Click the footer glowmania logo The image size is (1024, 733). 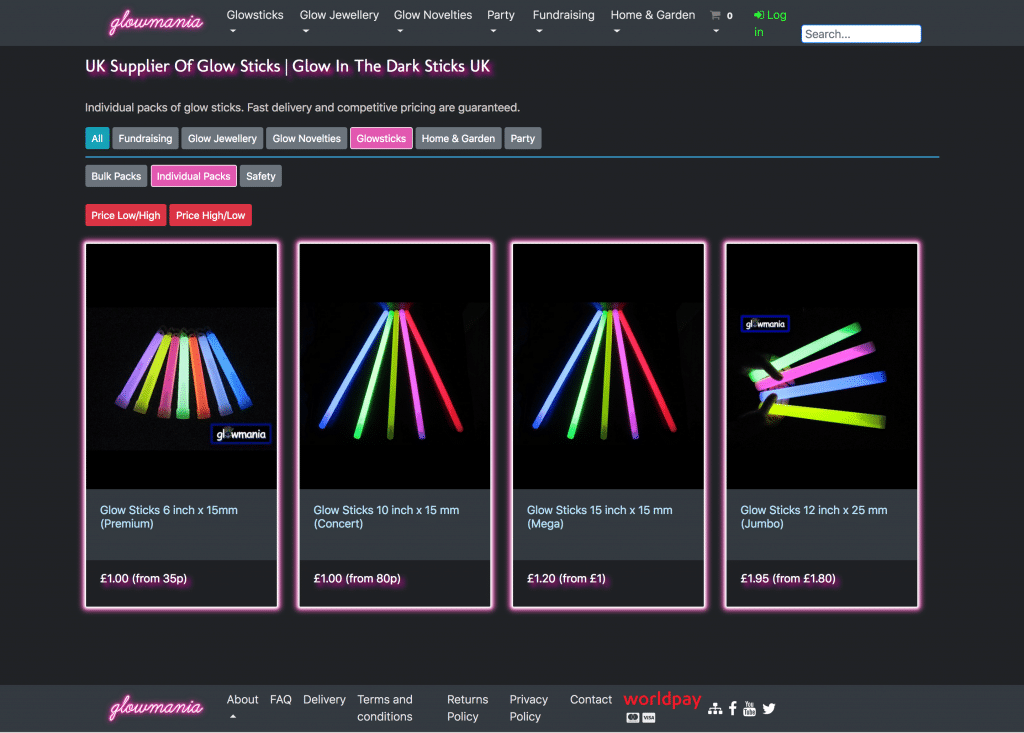[156, 708]
